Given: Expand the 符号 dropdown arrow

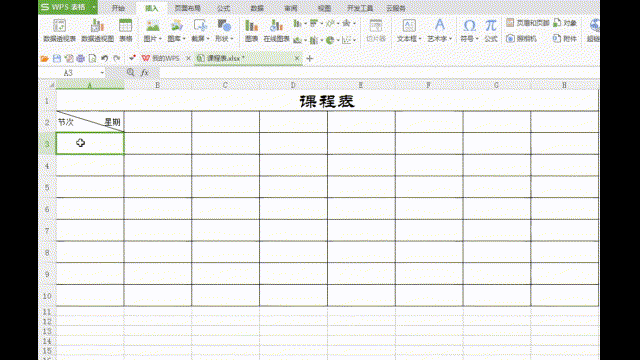Looking at the screenshot, I should pos(477,39).
